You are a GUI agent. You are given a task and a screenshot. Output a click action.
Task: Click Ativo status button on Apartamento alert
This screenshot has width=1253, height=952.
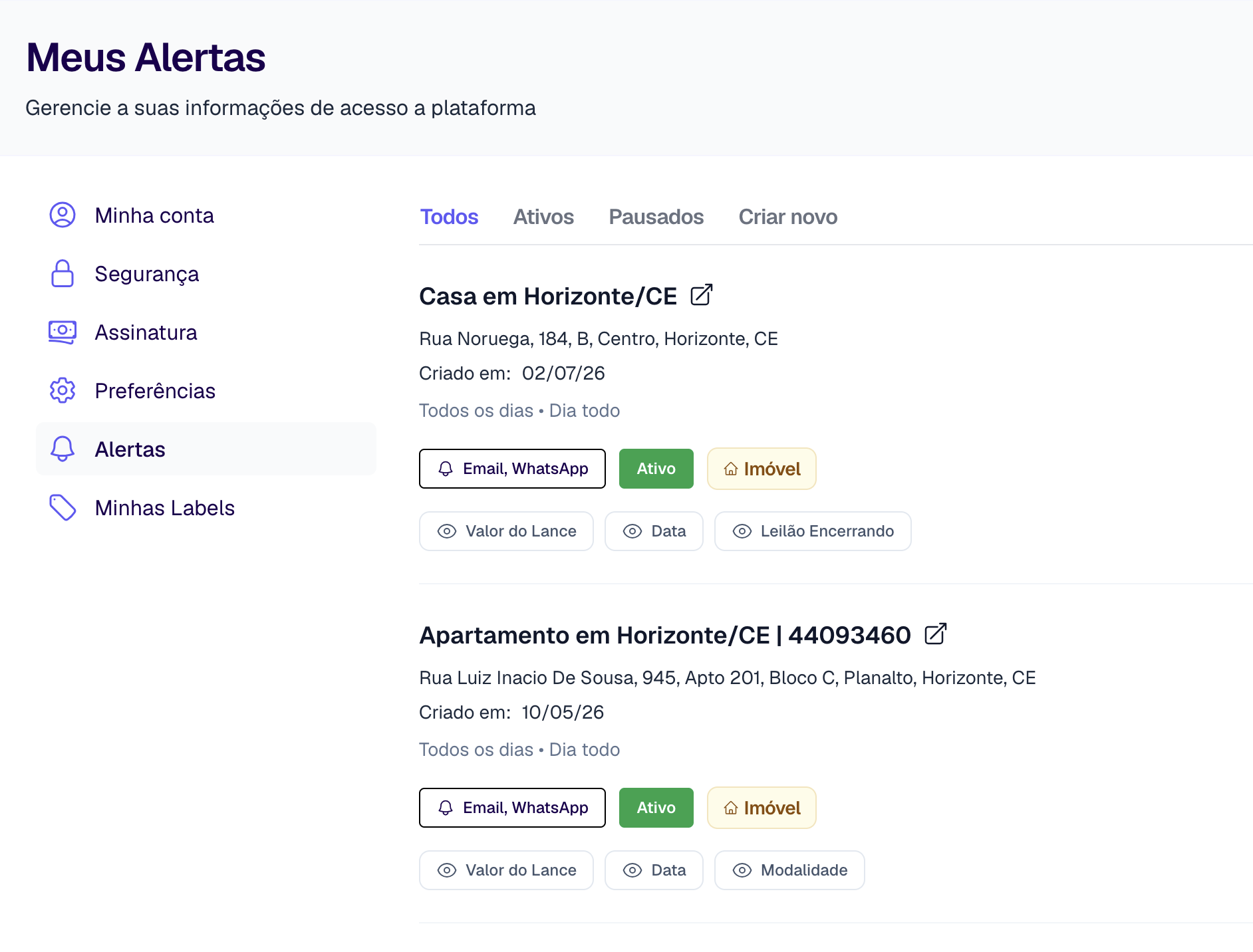pos(656,808)
